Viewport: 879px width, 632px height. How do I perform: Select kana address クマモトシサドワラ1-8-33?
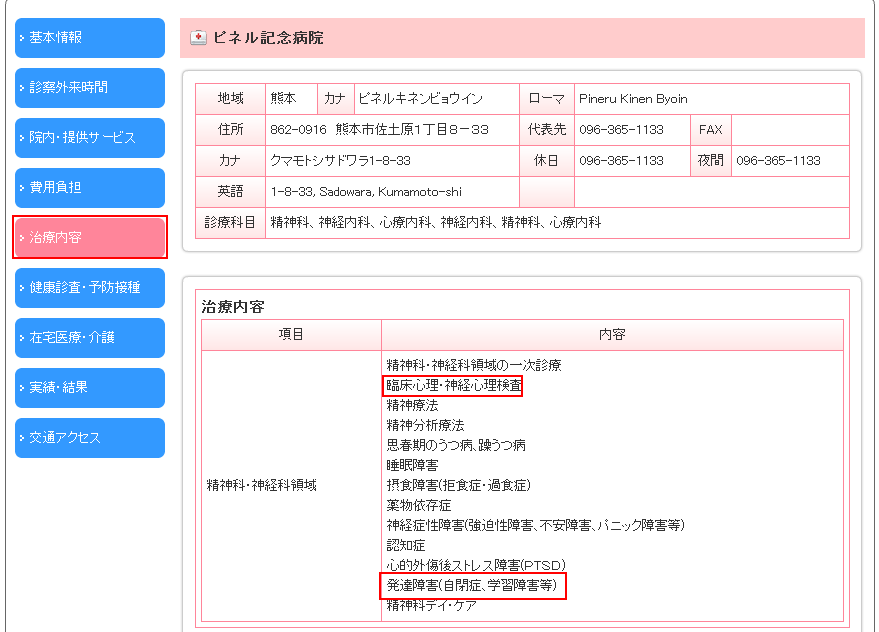340,161
